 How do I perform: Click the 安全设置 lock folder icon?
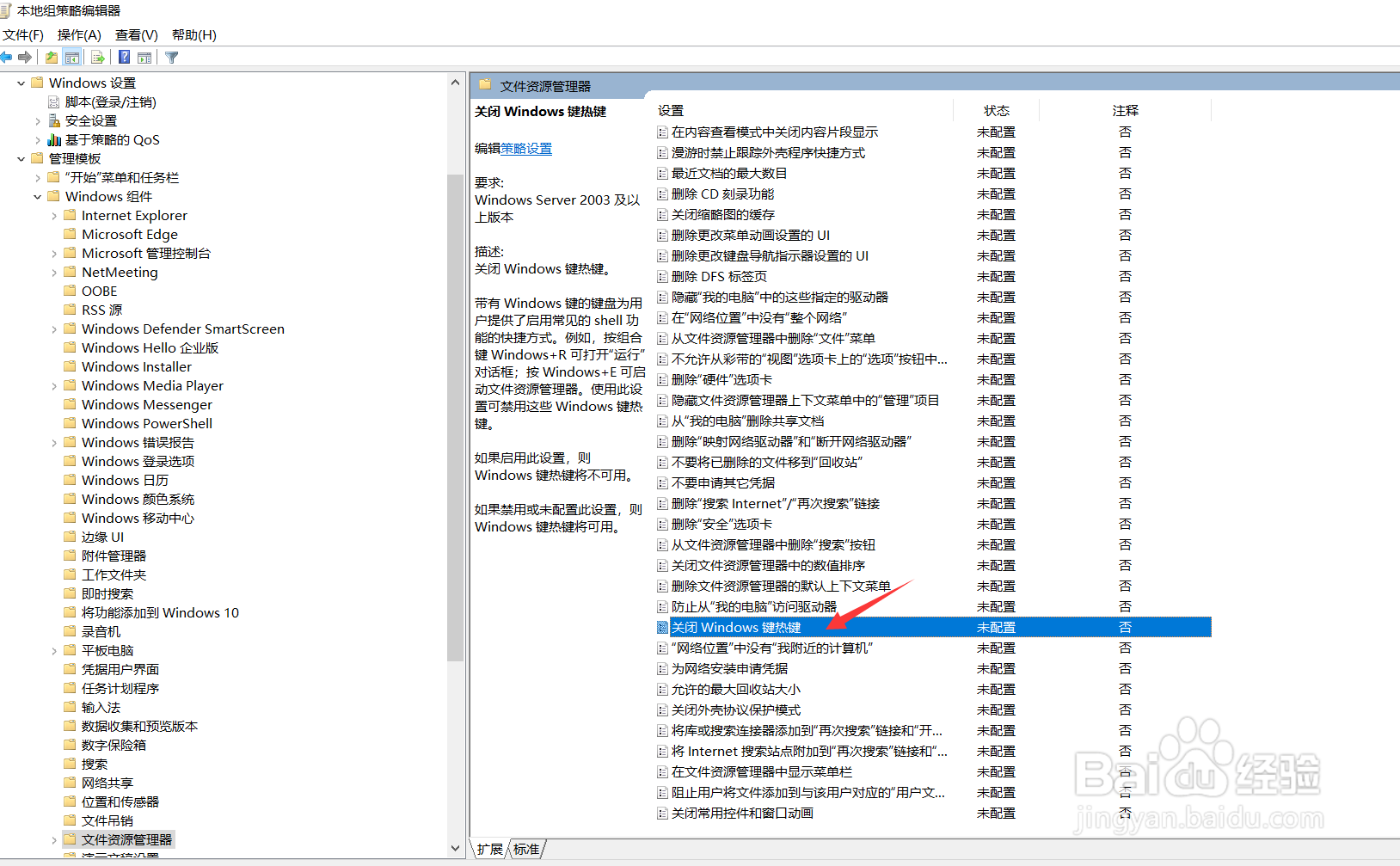54,121
